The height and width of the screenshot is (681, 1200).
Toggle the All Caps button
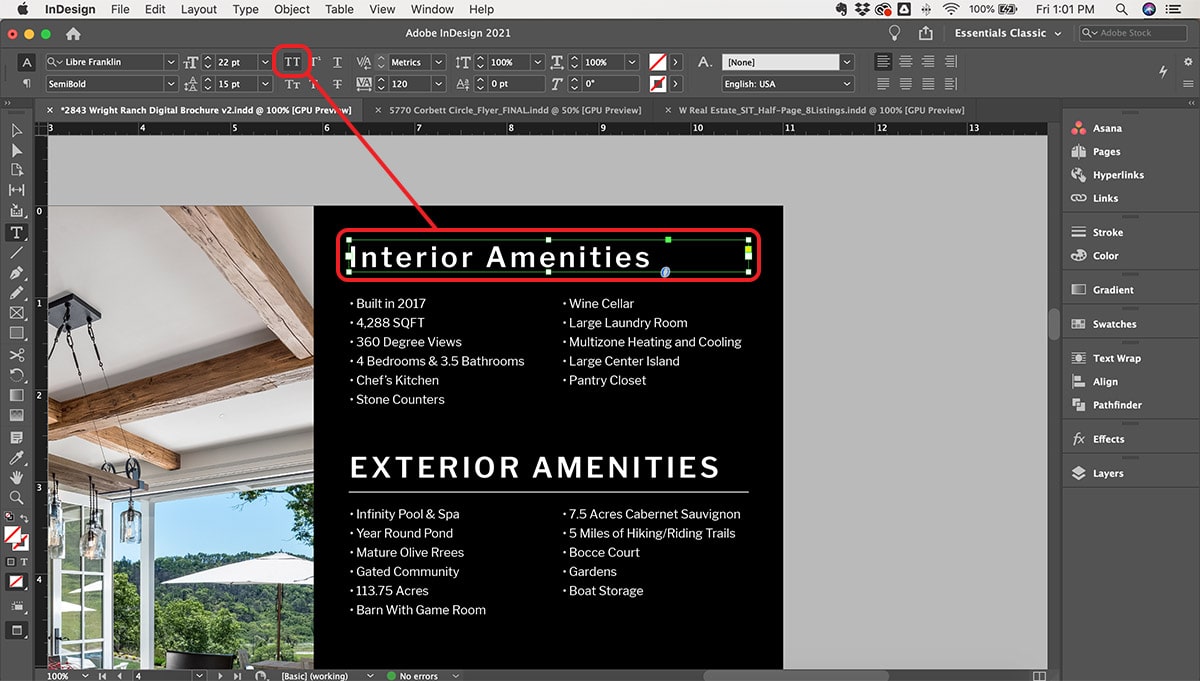tap(292, 62)
